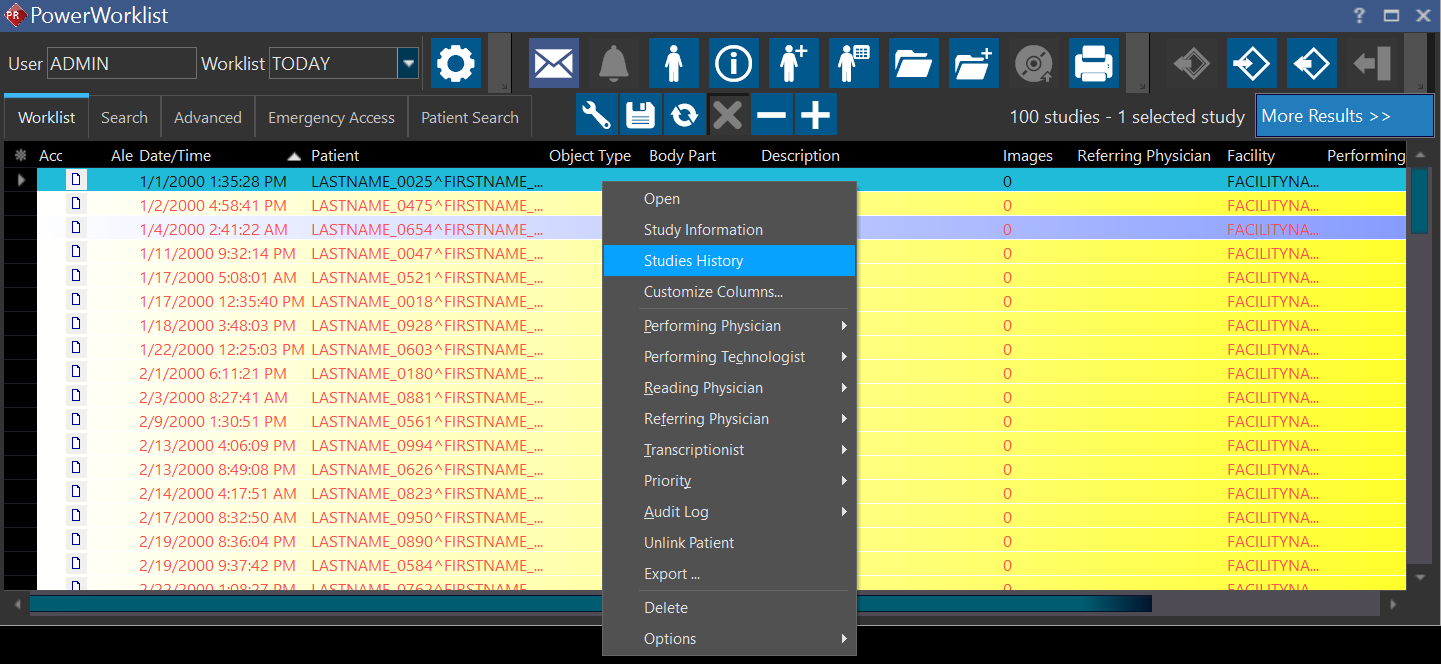The height and width of the screenshot is (664, 1441).
Task: Click the info circle icon
Action: point(733,64)
